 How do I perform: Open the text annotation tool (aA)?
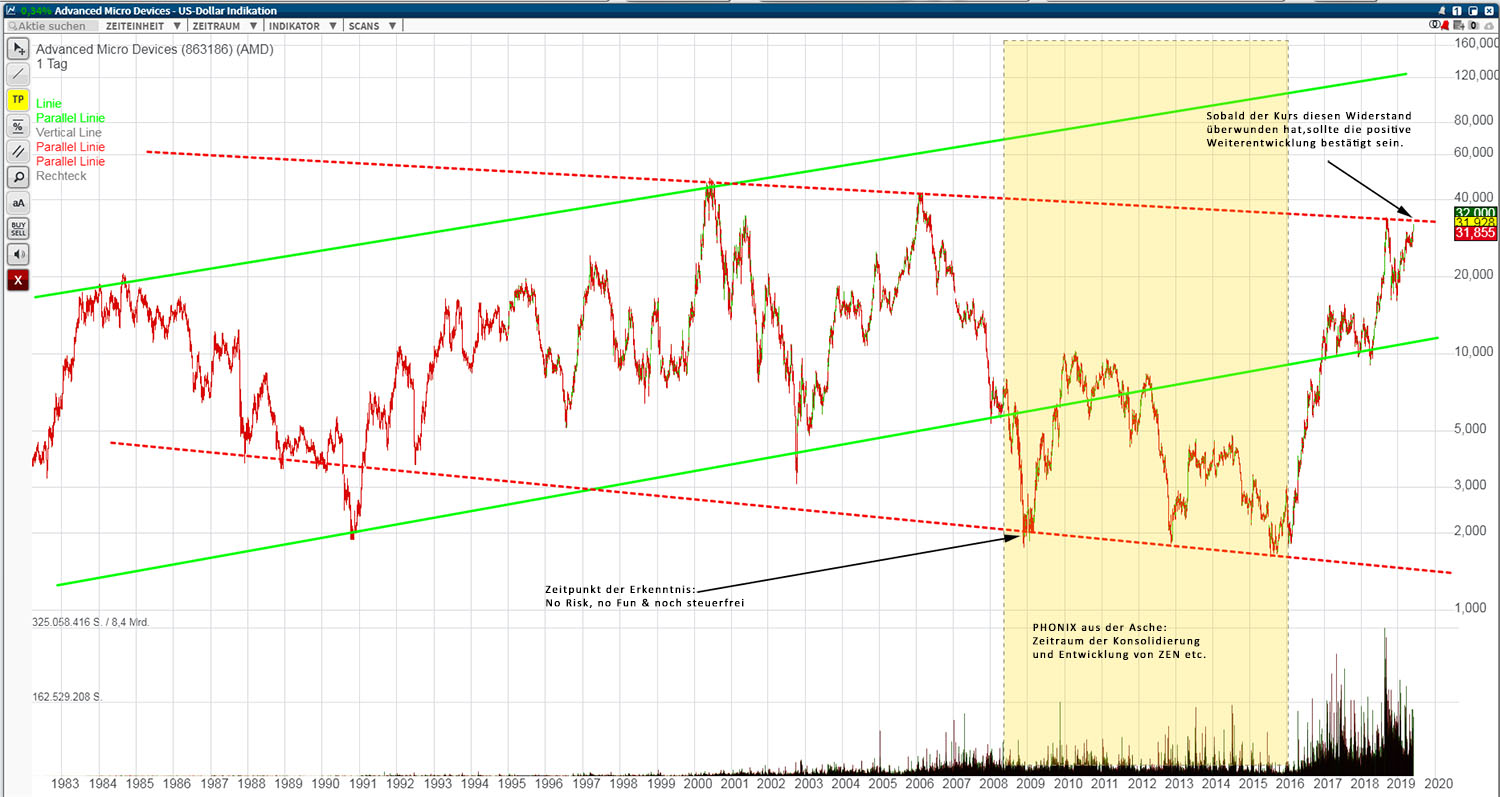pos(17,203)
